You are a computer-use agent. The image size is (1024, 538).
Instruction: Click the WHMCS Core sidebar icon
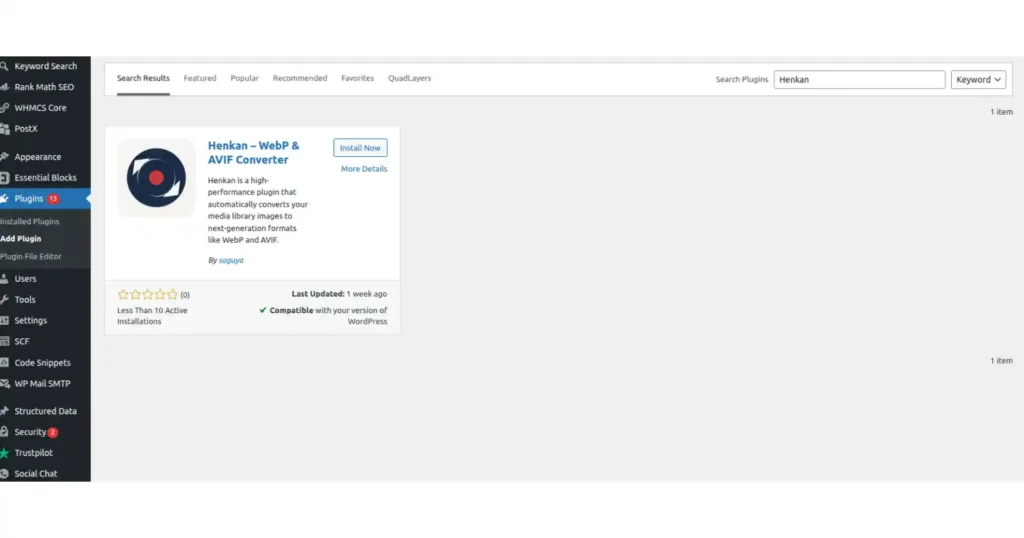click(4, 108)
